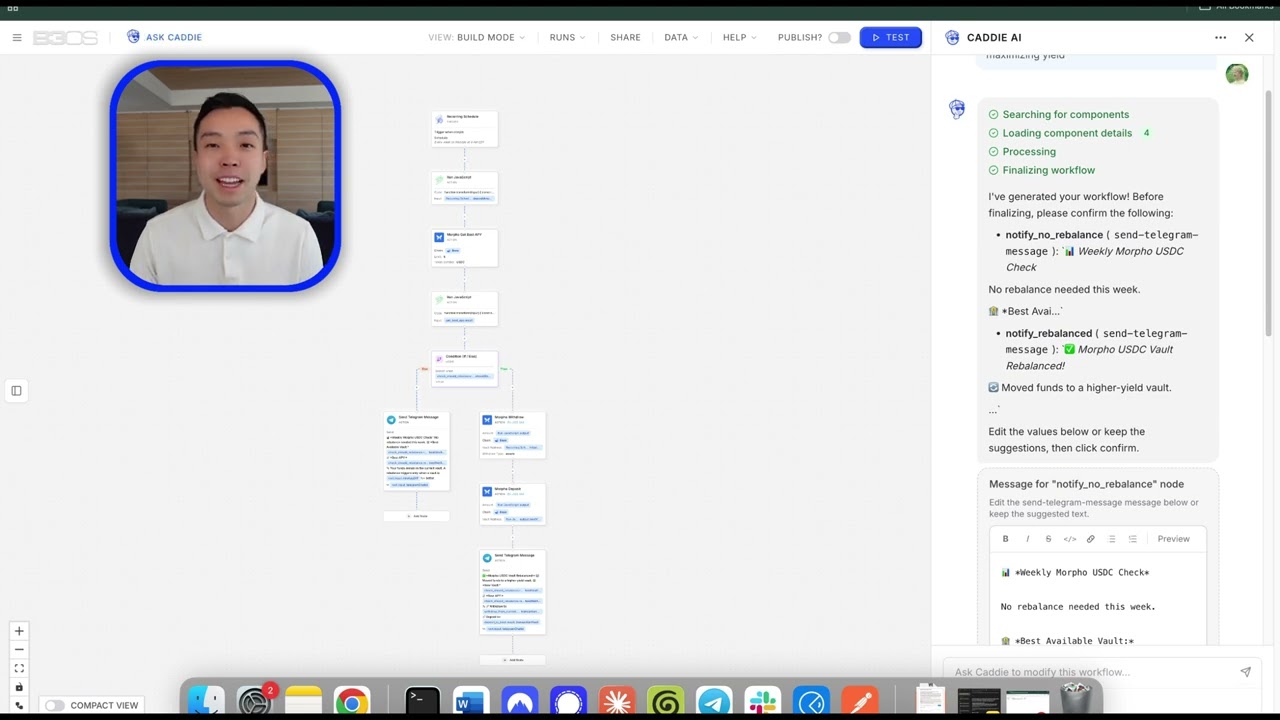Insert a bulleted list in editor

coord(1112,539)
